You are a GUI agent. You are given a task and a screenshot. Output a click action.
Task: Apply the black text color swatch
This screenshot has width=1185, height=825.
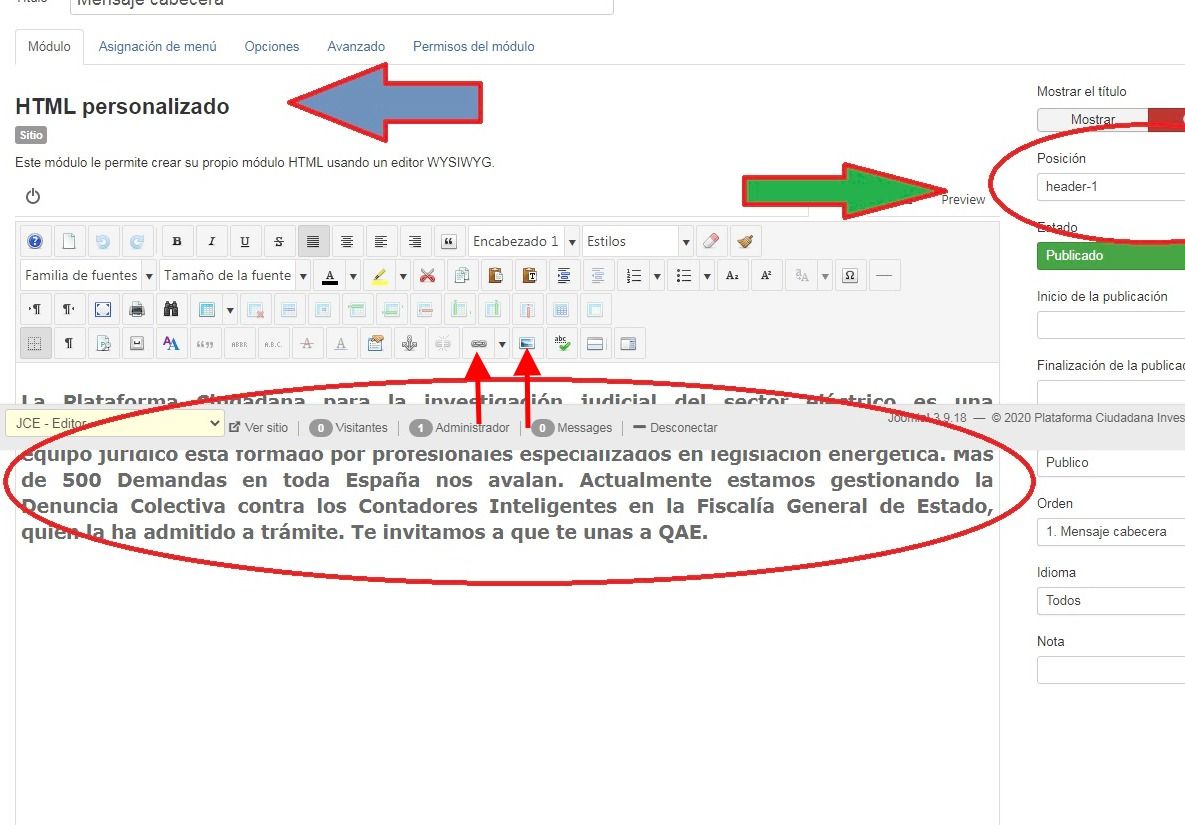(x=330, y=276)
